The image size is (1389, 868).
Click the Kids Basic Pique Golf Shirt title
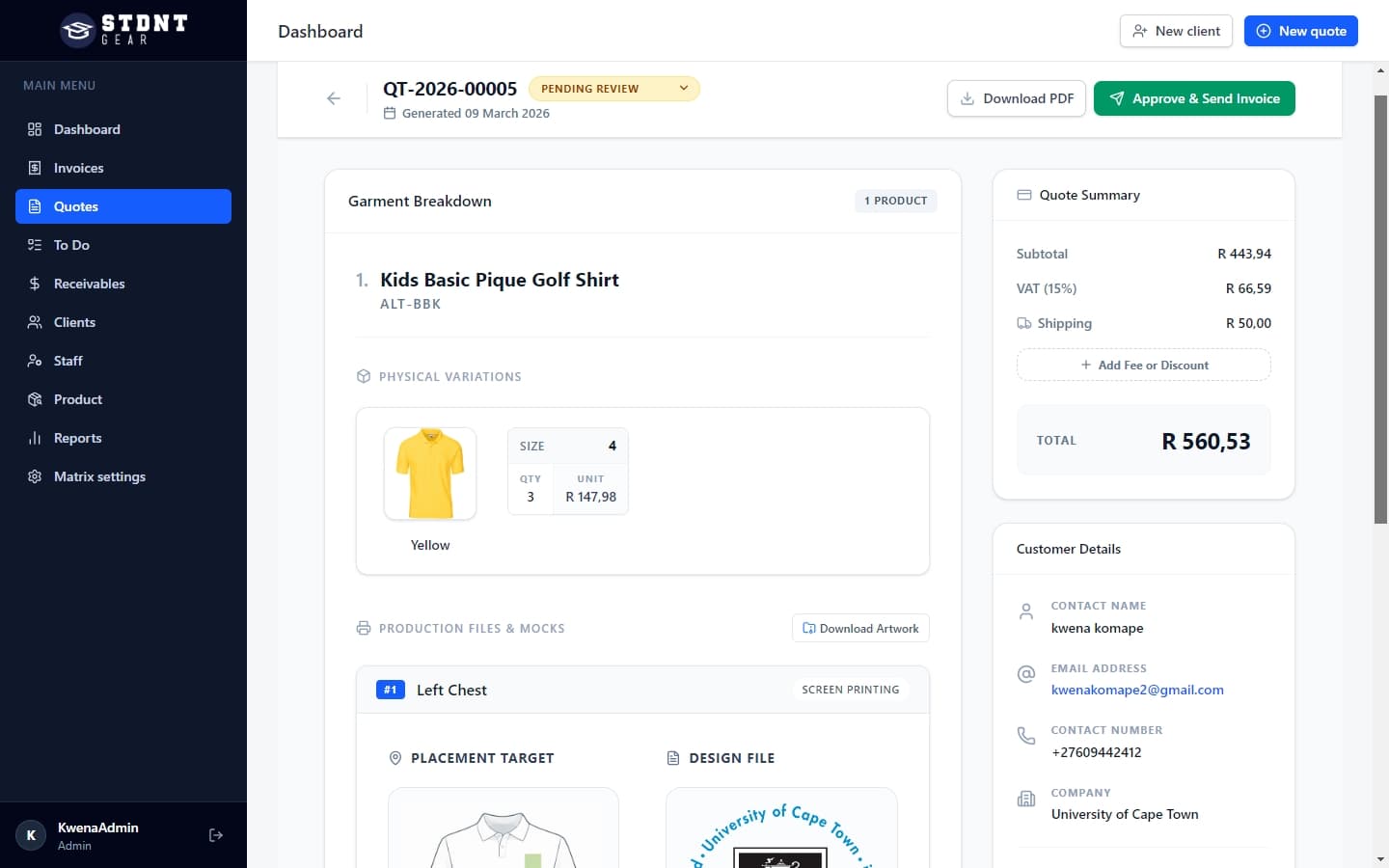(500, 280)
